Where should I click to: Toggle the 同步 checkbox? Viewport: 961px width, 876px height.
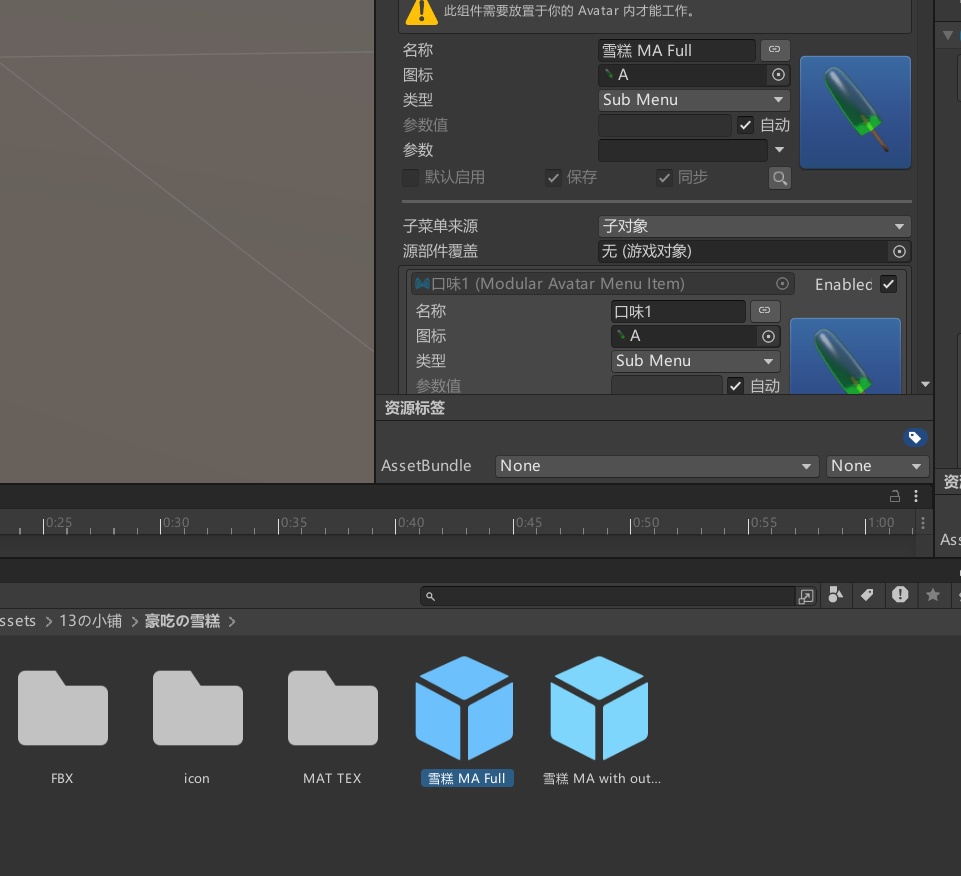pos(664,178)
